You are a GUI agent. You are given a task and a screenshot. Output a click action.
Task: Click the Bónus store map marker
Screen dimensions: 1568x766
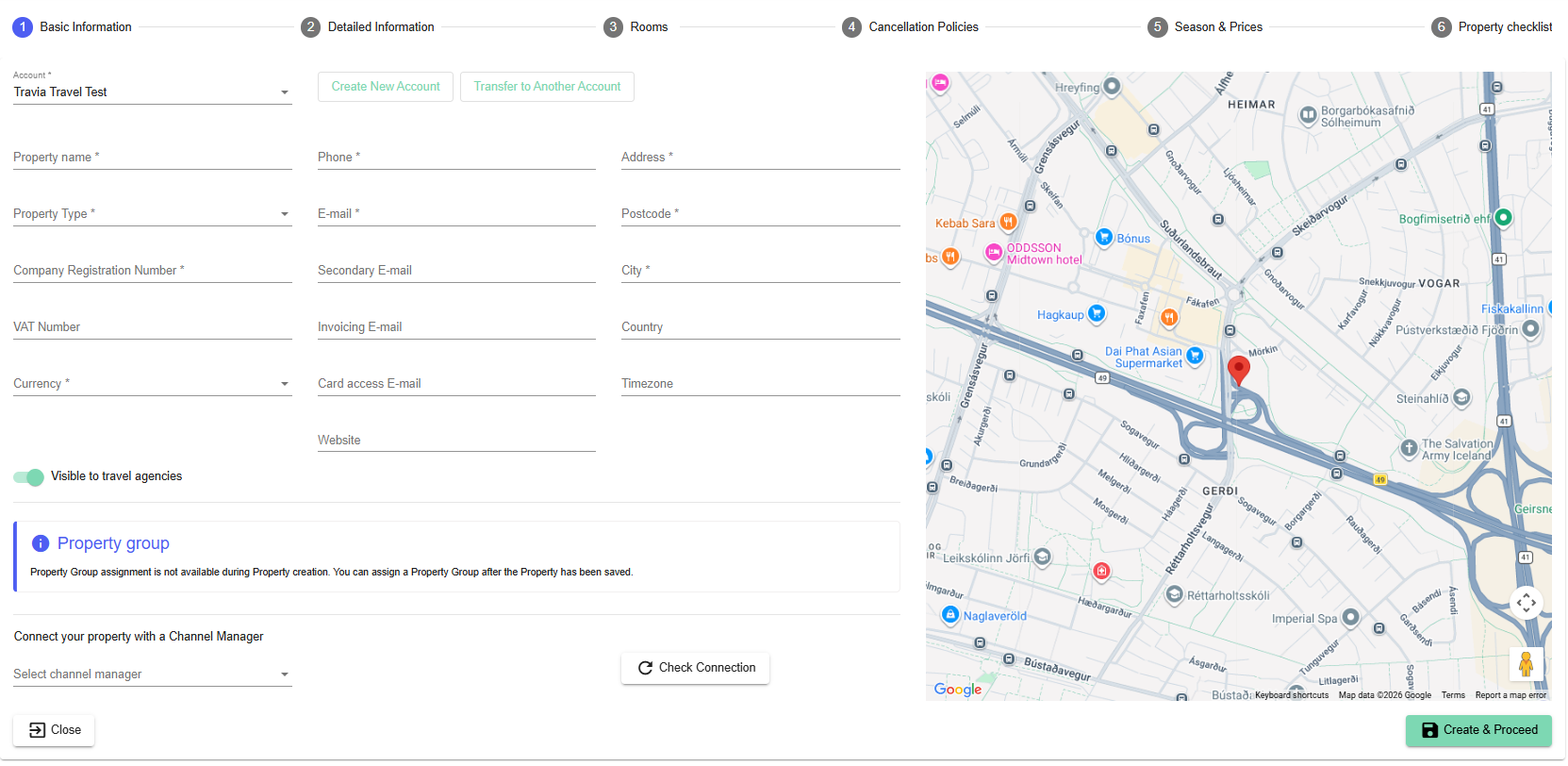coord(1103,237)
